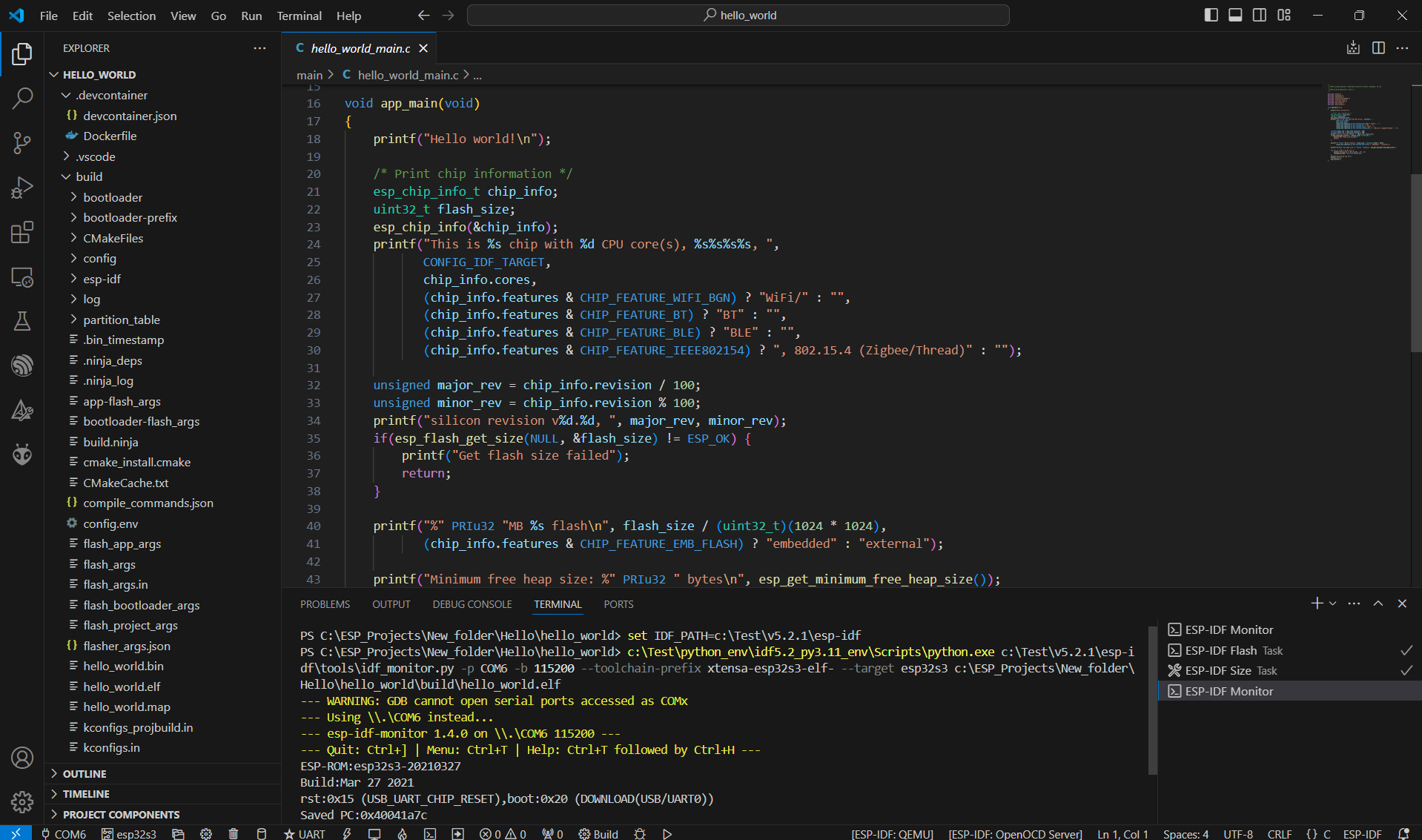Open SDK configuration editor gear in status bar
This screenshot has height=840, width=1422.
[206, 833]
